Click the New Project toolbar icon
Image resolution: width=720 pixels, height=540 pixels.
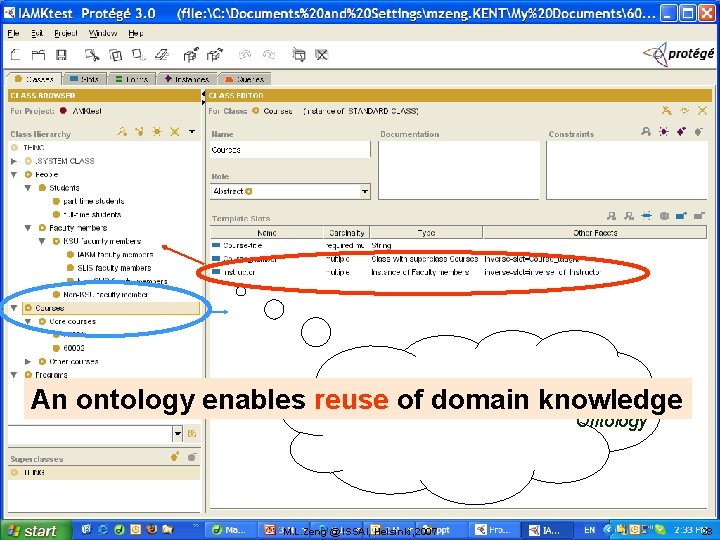(x=16, y=55)
